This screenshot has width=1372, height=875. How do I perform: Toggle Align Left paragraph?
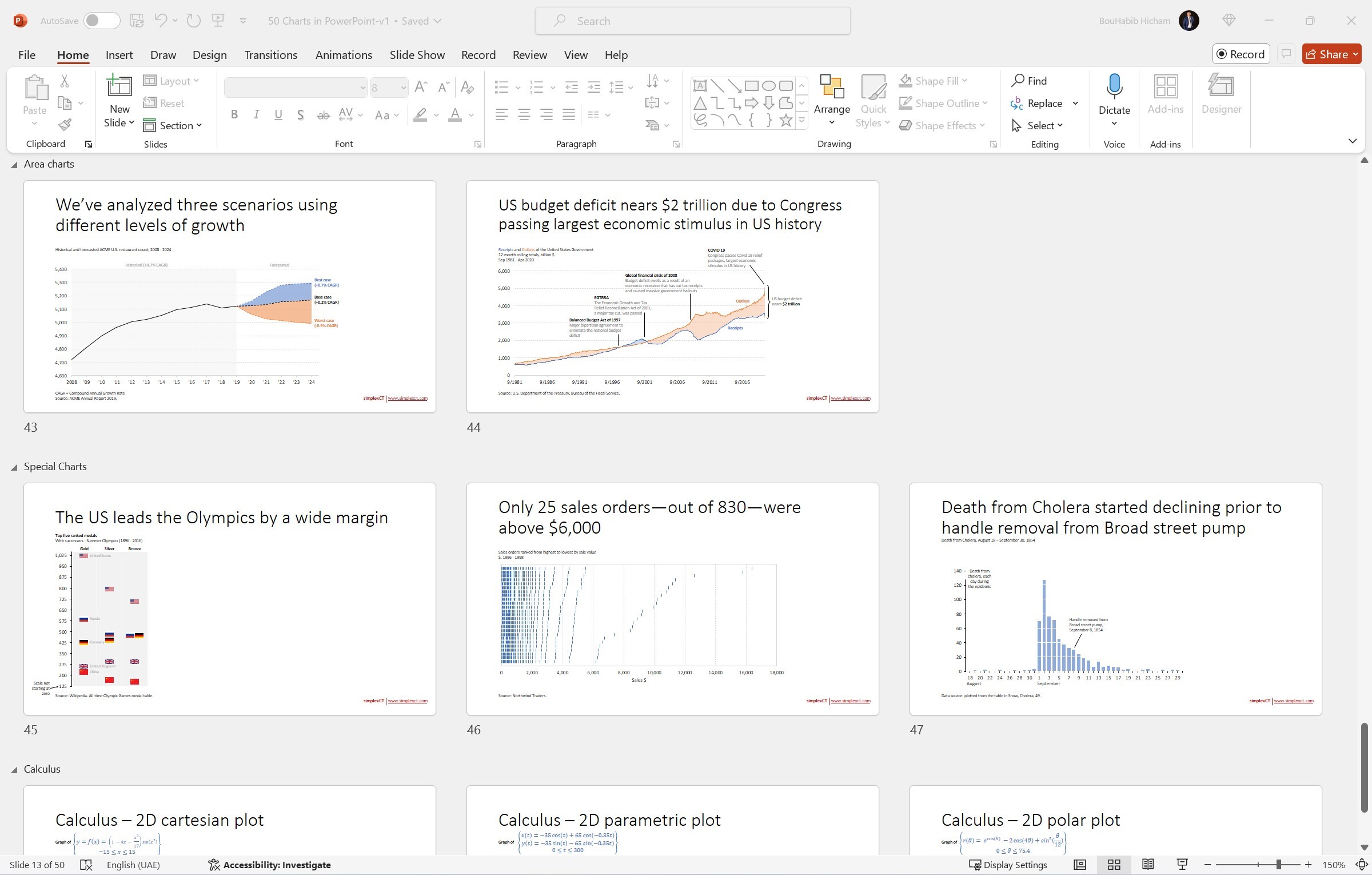point(501,115)
